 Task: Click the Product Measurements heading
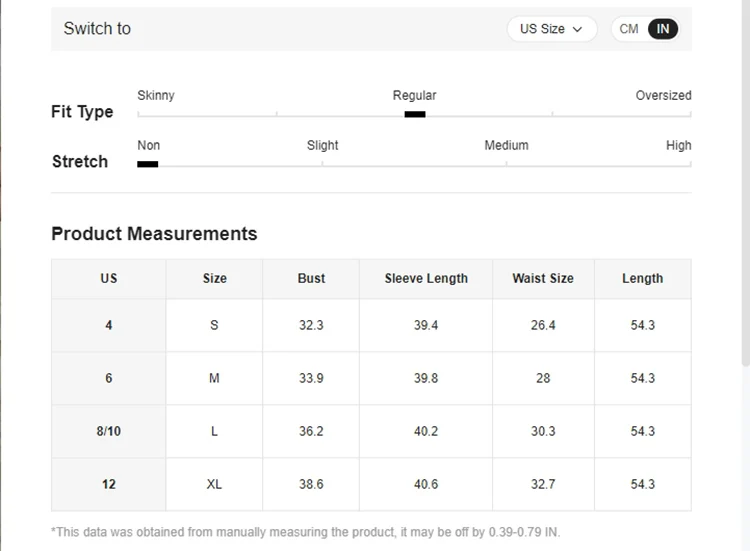coord(154,234)
